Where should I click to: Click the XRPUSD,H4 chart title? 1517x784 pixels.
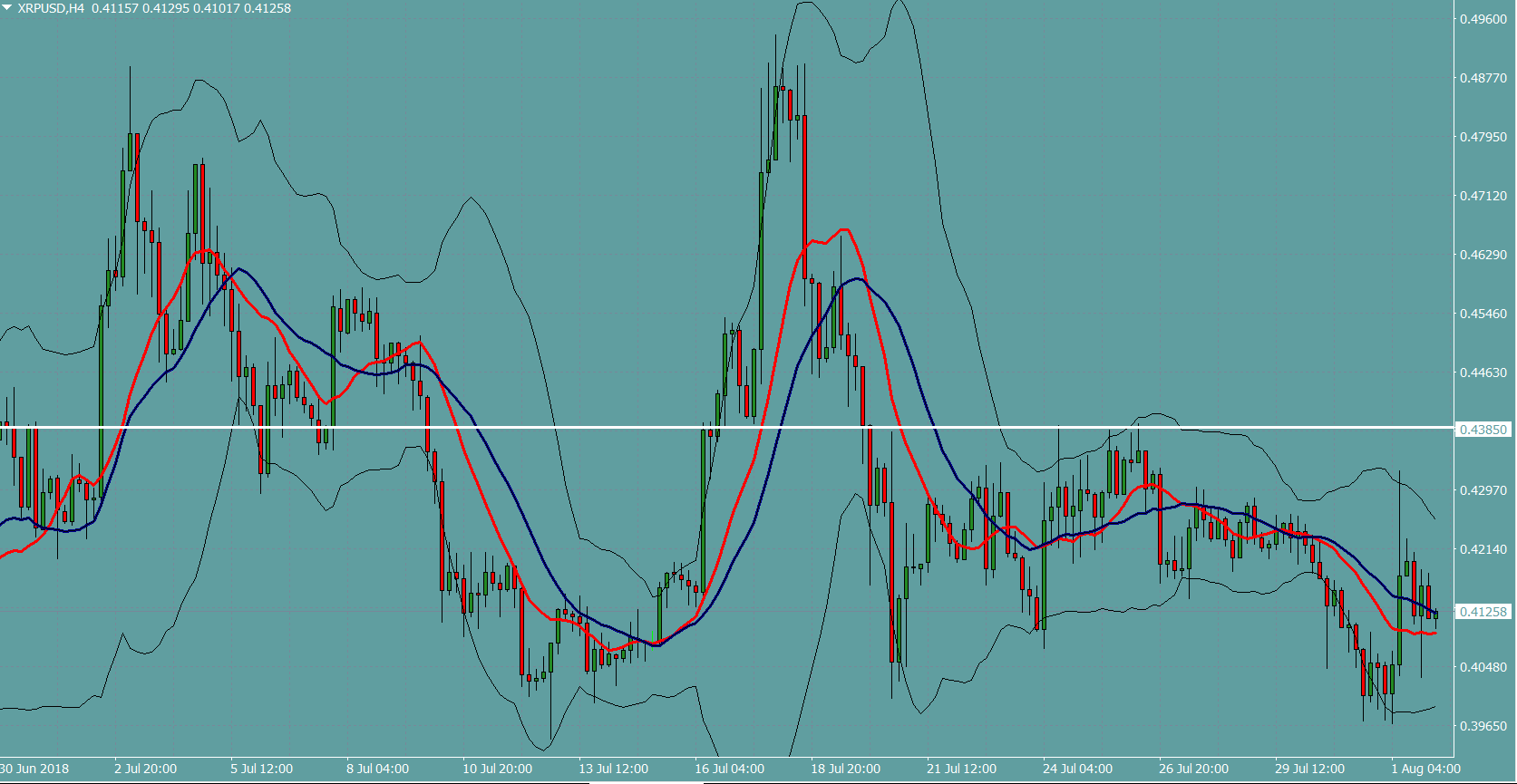tap(52, 8)
